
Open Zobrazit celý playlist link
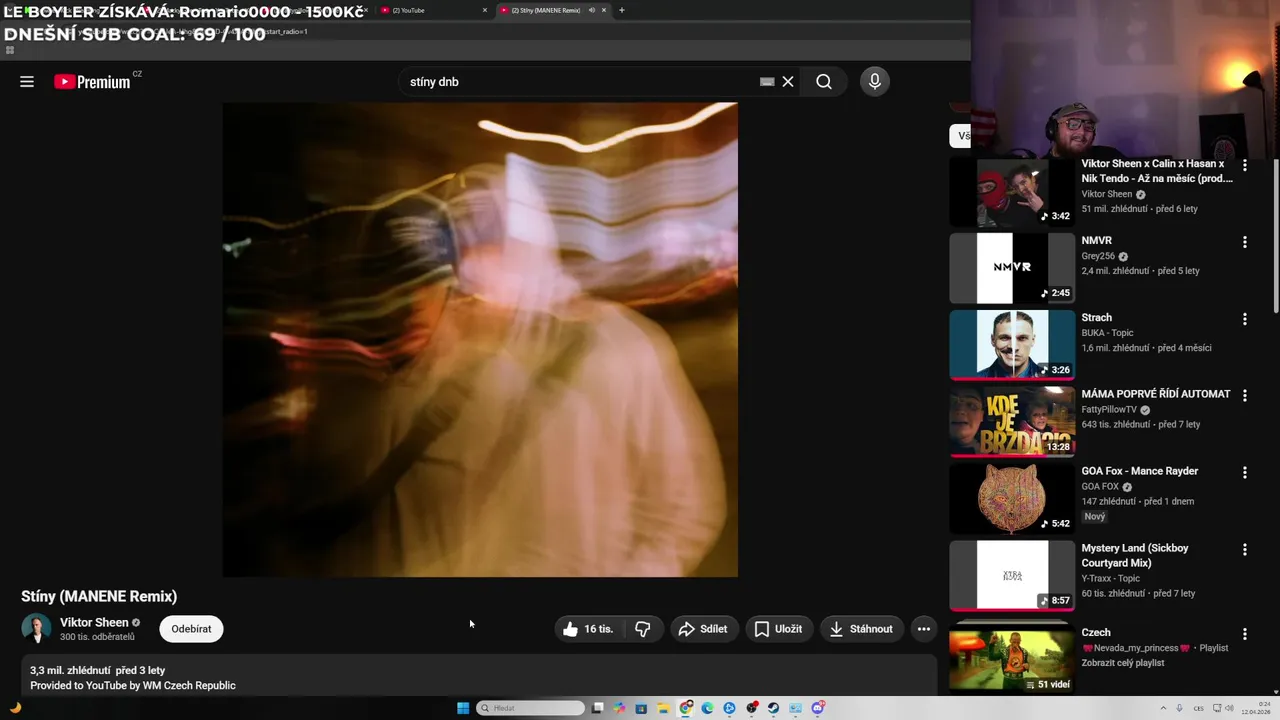pos(1123,663)
